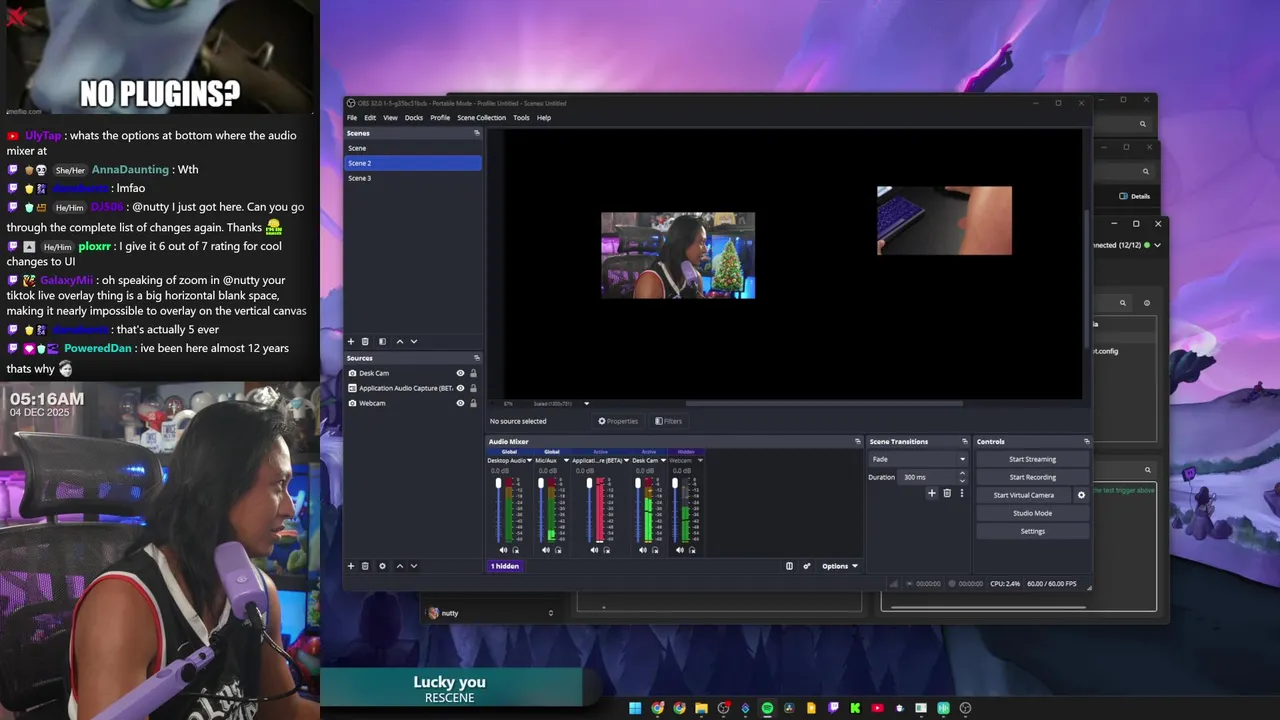Pop out the Controls dock icon
The height and width of the screenshot is (720, 1280).
click(1087, 441)
